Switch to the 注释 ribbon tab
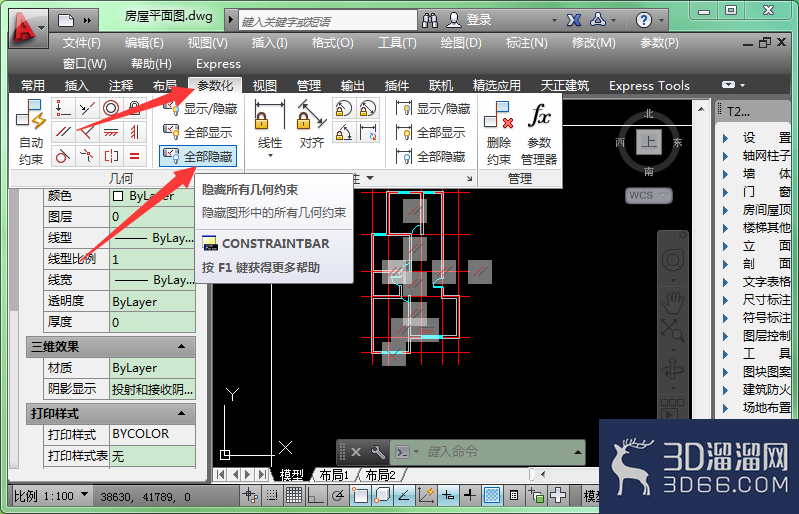The height and width of the screenshot is (514, 799). [121, 86]
